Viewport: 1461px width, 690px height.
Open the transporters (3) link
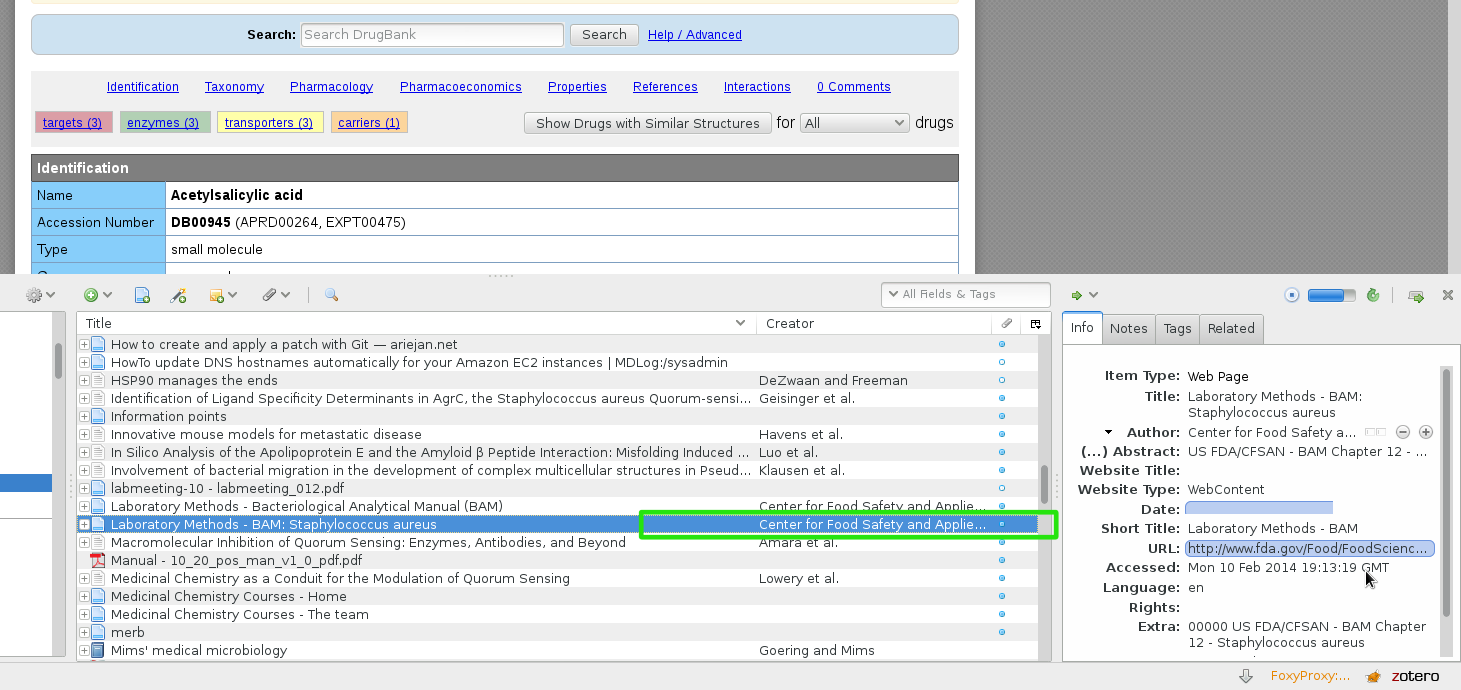(269, 122)
